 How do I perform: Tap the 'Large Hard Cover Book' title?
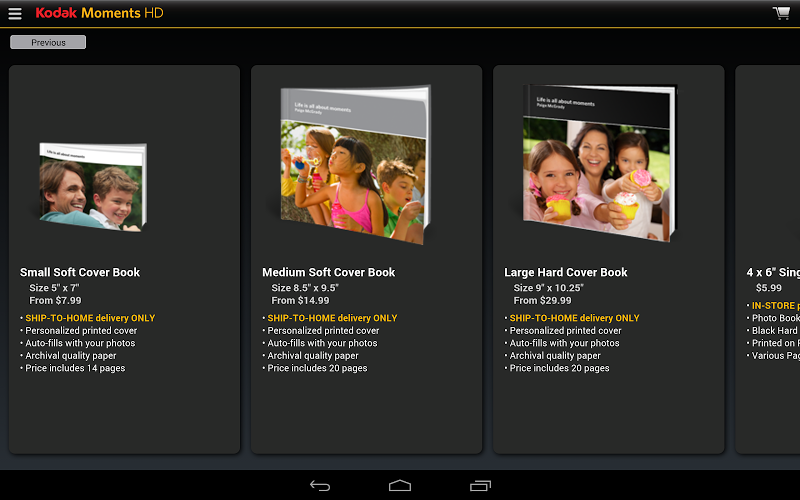(x=566, y=272)
